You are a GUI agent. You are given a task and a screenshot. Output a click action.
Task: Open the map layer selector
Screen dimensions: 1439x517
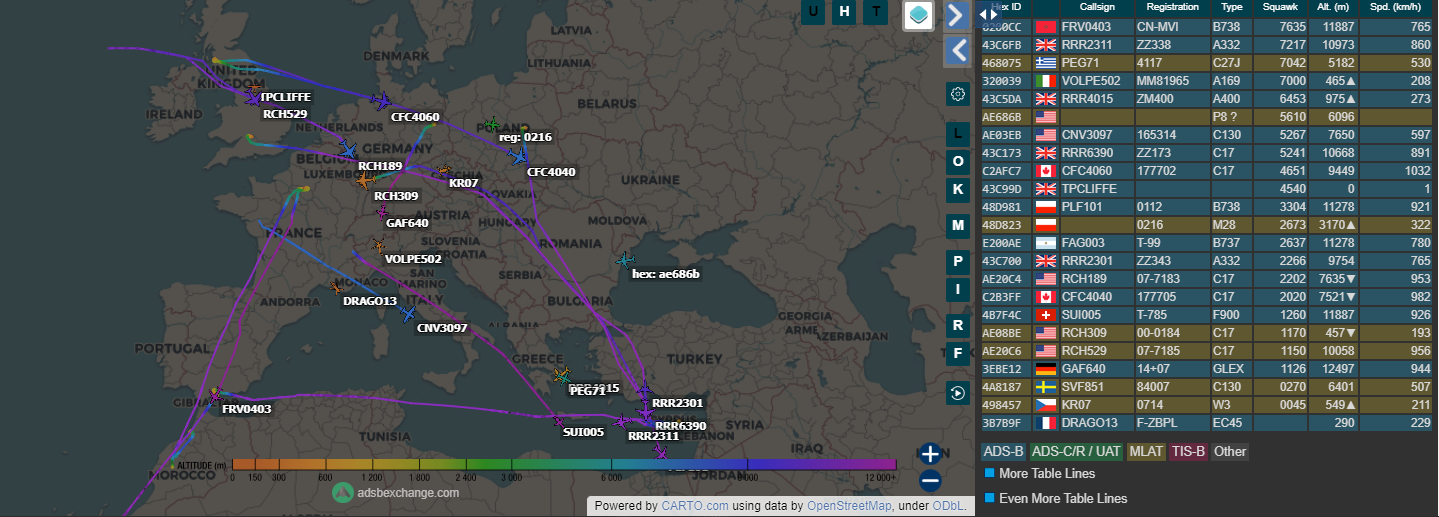(919, 15)
